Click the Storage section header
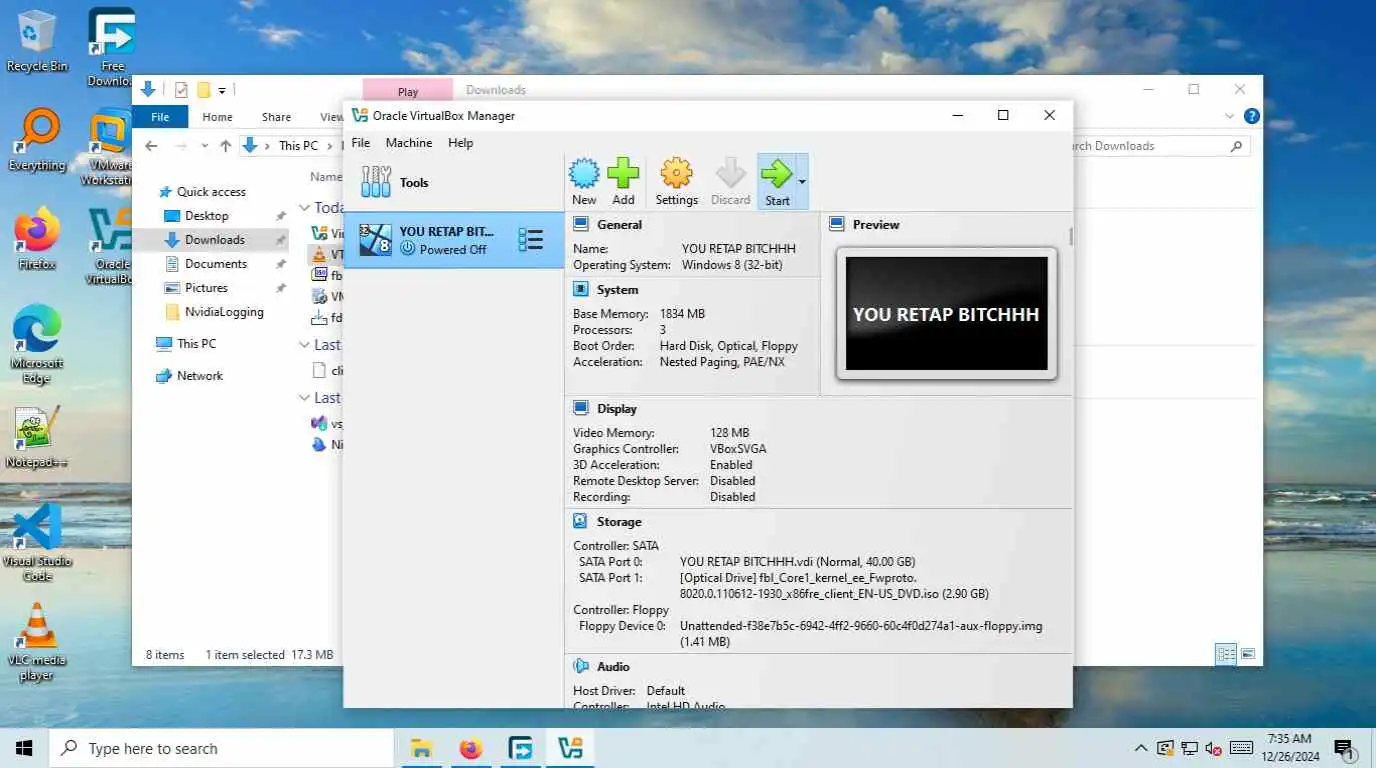The width and height of the screenshot is (1376, 768). click(x=619, y=522)
